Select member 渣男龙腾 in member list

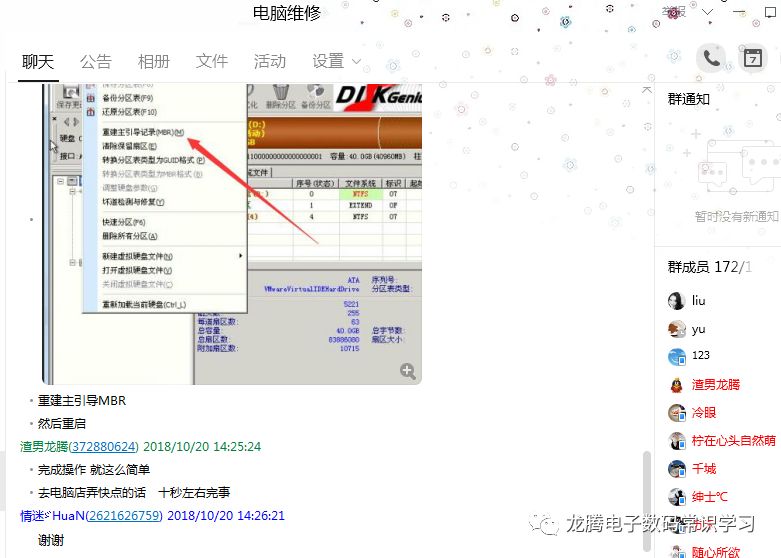point(716,385)
